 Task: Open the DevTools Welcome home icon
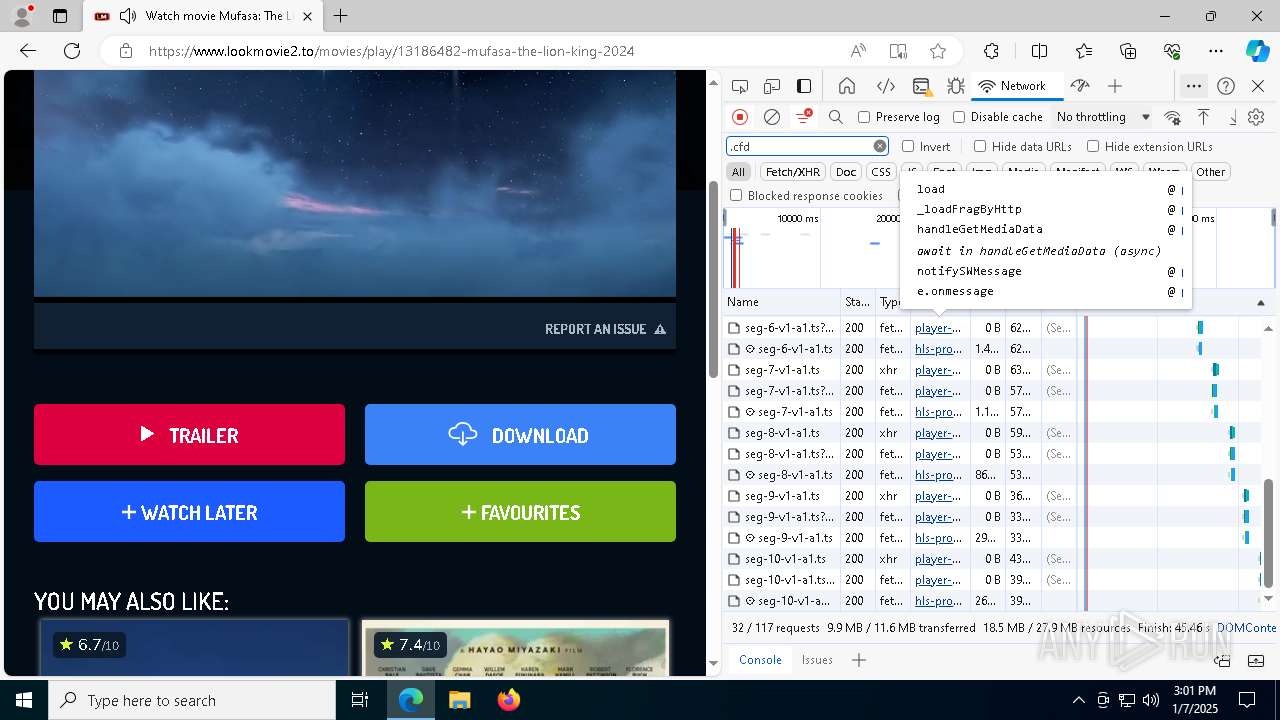tap(847, 86)
